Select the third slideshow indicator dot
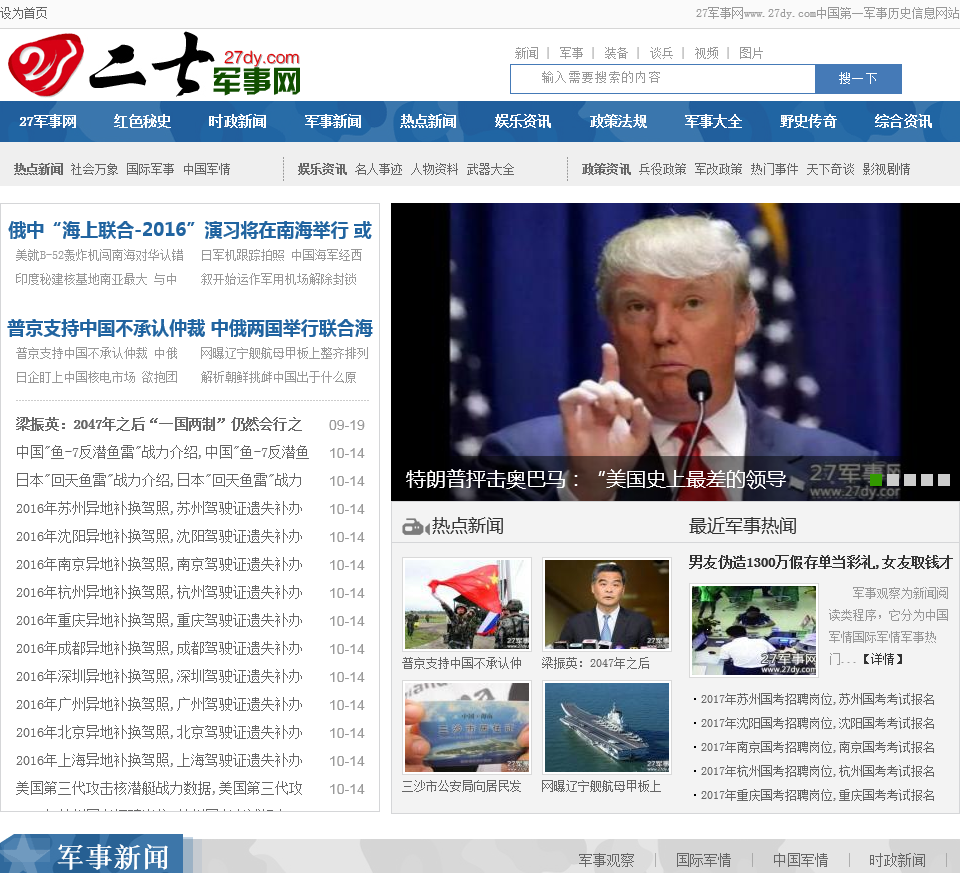This screenshot has height=873, width=960. click(x=910, y=480)
